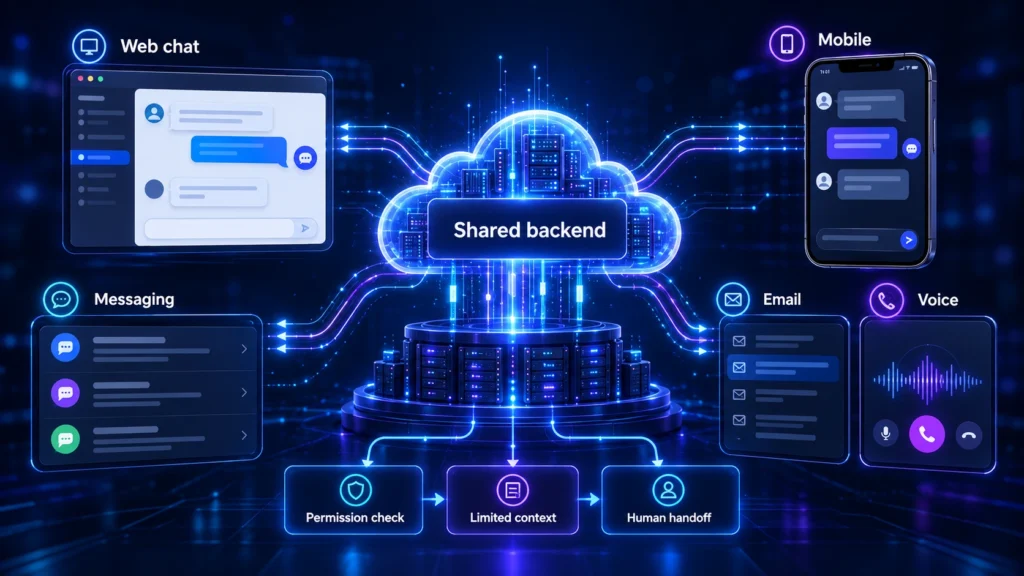Click the voice waveform in Voice panel

927,380
